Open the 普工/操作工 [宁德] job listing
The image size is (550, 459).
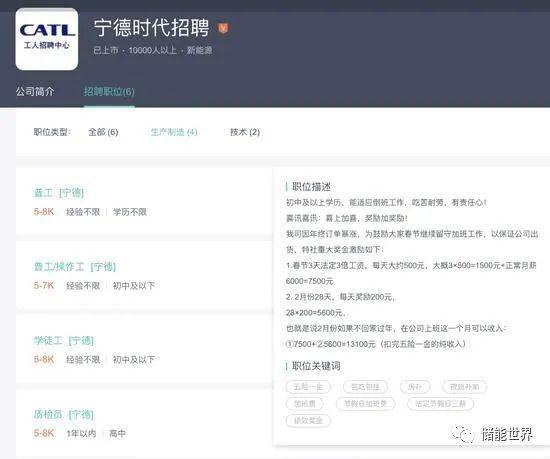(x=75, y=266)
